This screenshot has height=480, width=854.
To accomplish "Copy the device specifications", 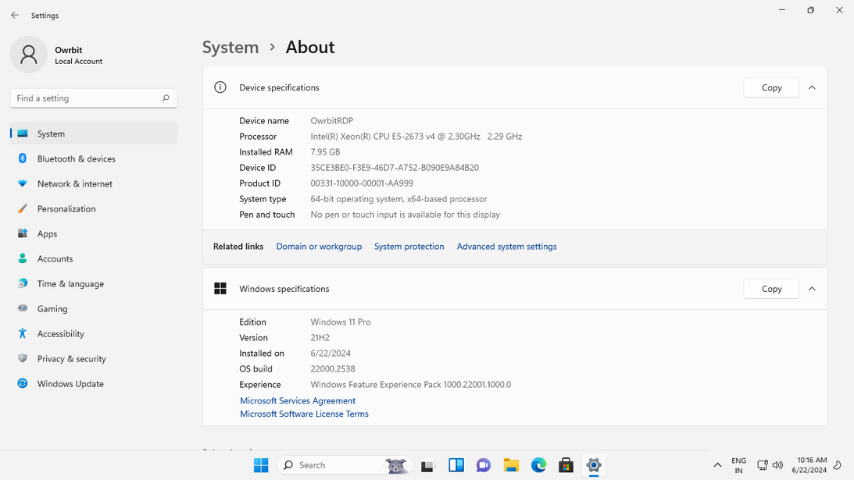I will coord(771,88).
